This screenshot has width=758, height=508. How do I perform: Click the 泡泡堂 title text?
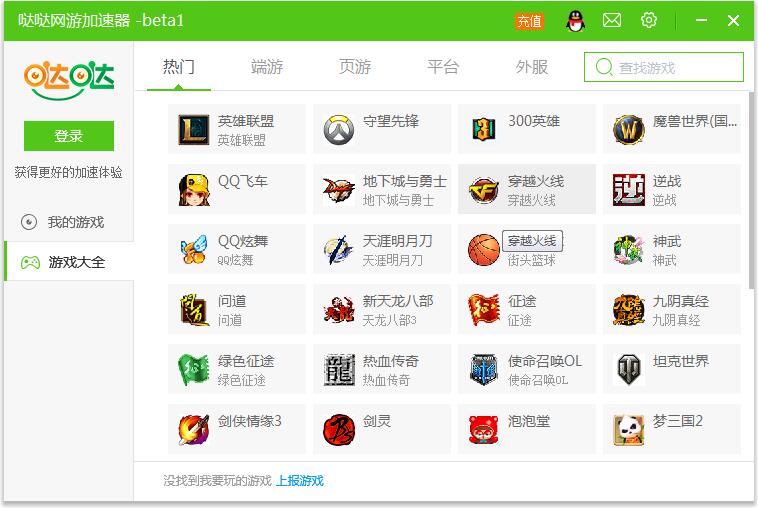529,421
